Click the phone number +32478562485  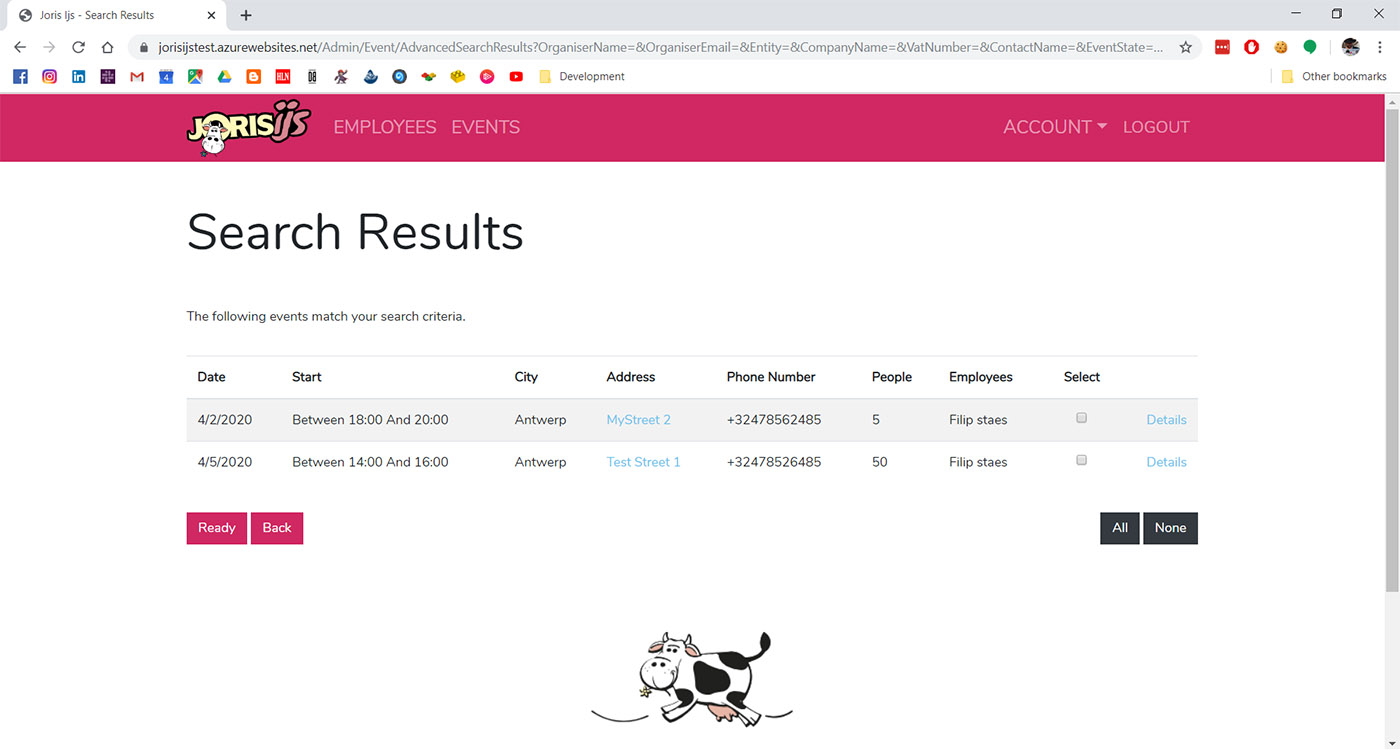click(774, 420)
